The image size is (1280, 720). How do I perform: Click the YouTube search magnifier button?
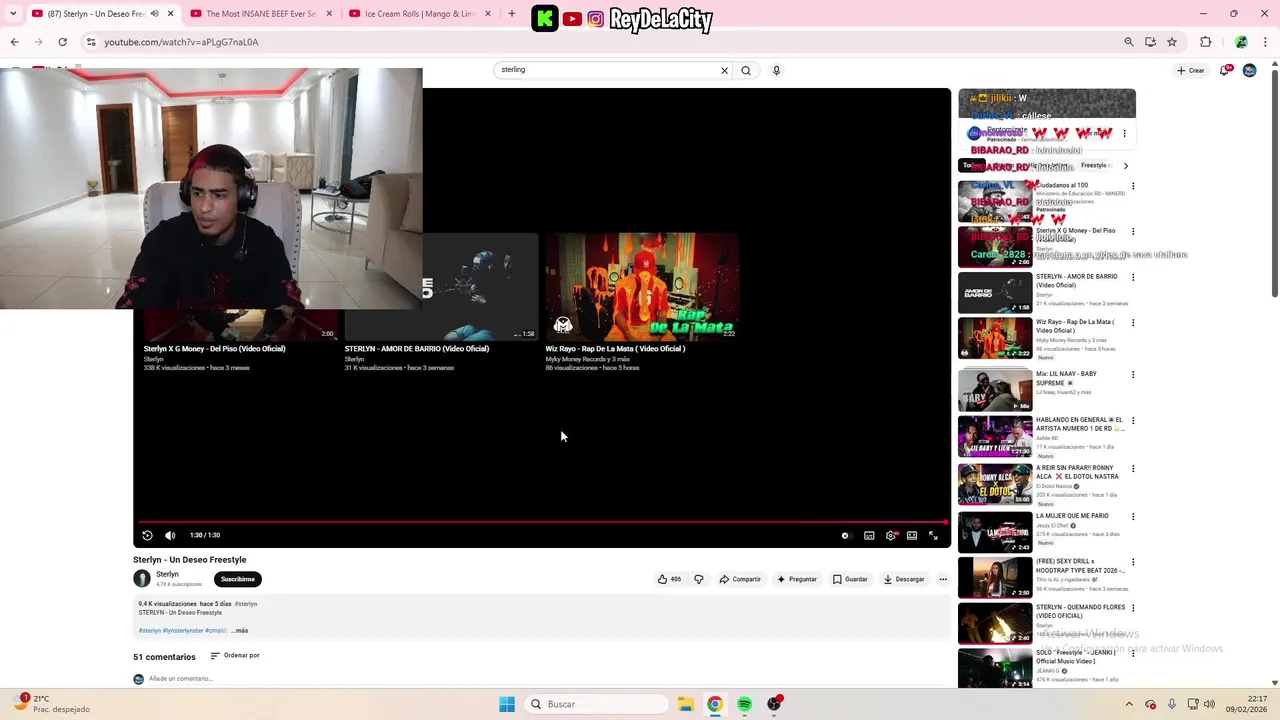746,70
